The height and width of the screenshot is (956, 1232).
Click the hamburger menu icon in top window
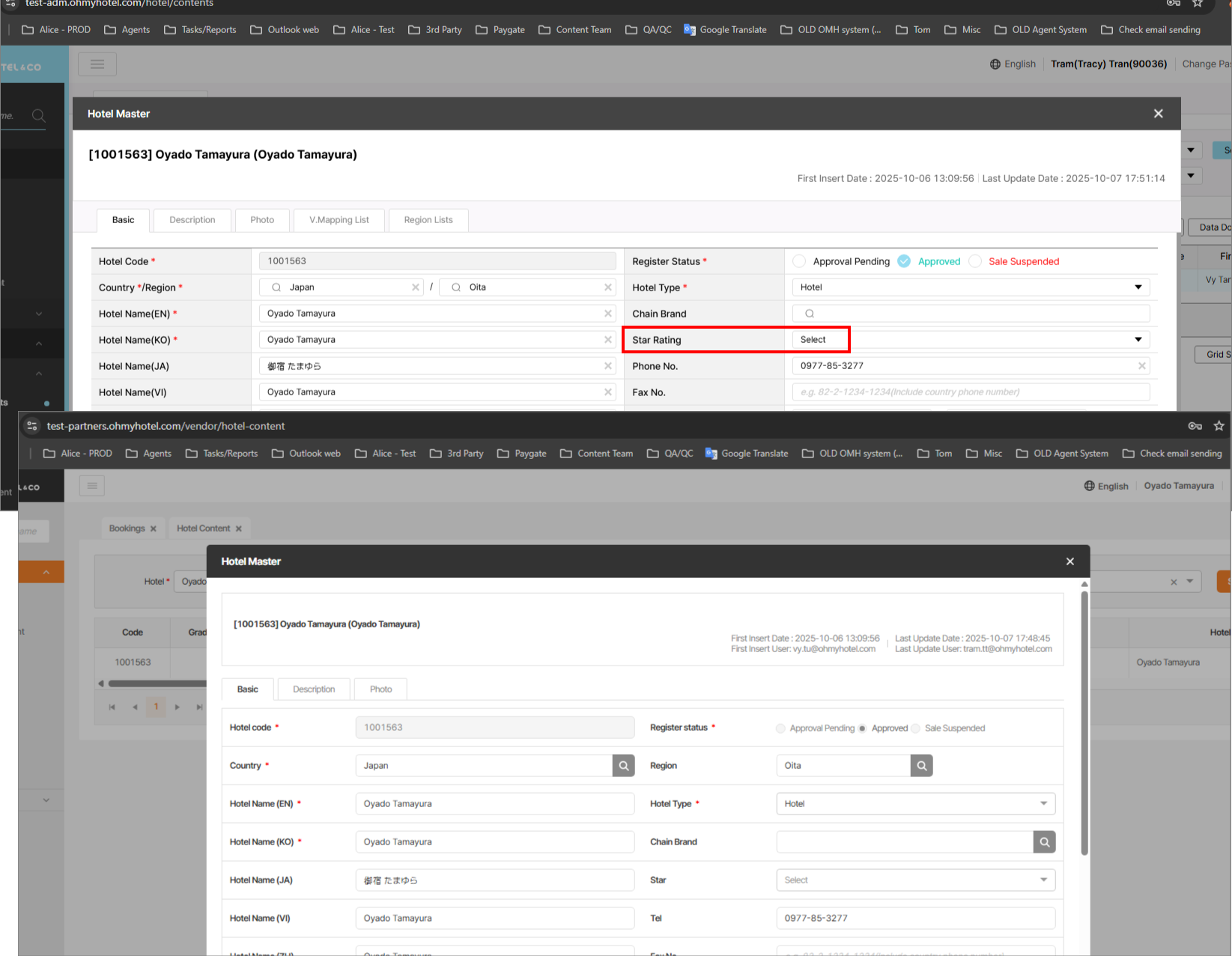[97, 64]
